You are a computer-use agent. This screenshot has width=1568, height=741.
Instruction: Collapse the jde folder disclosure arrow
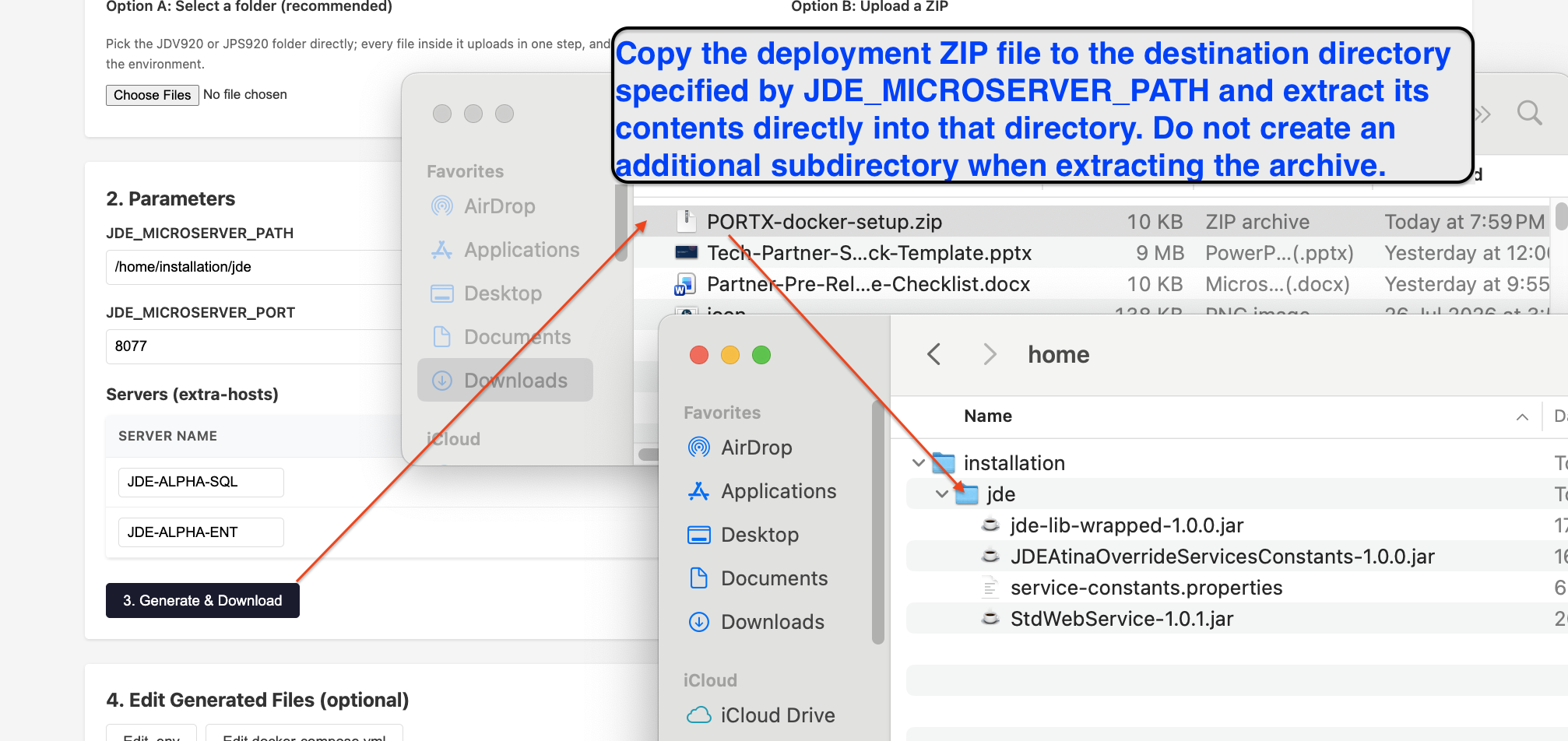[x=942, y=494]
